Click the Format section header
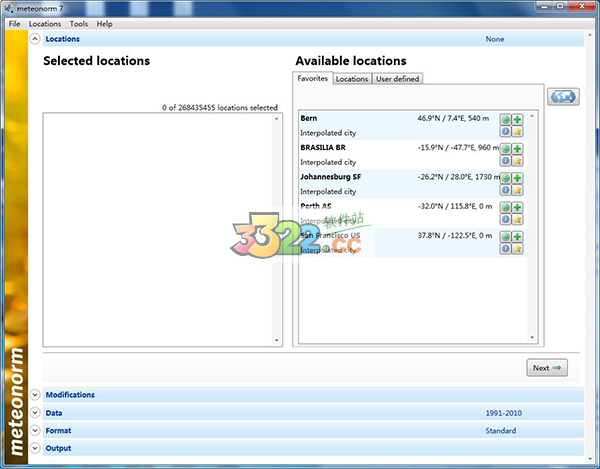 (313, 430)
